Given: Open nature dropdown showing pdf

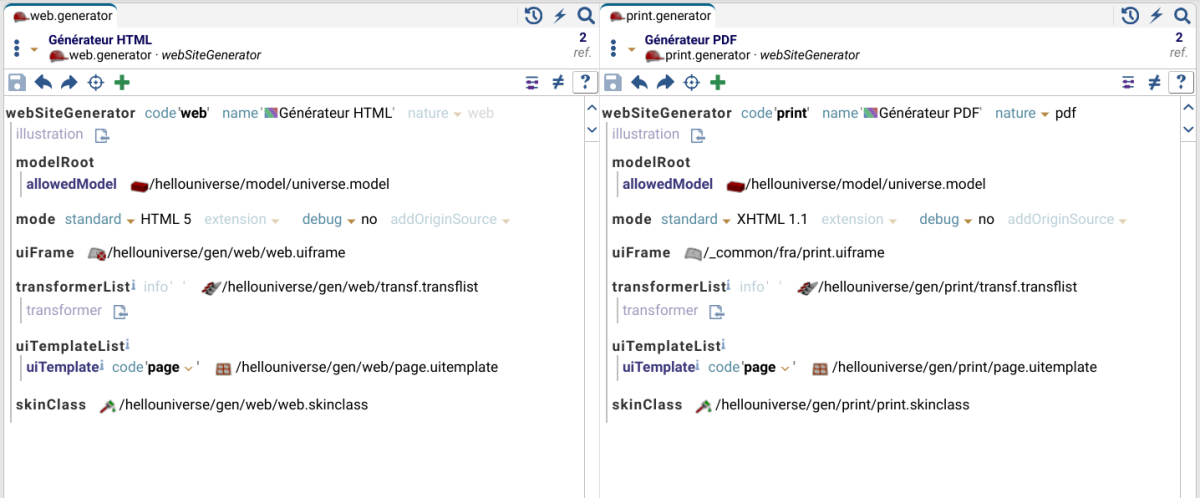Looking at the screenshot, I should click(x=1045, y=114).
